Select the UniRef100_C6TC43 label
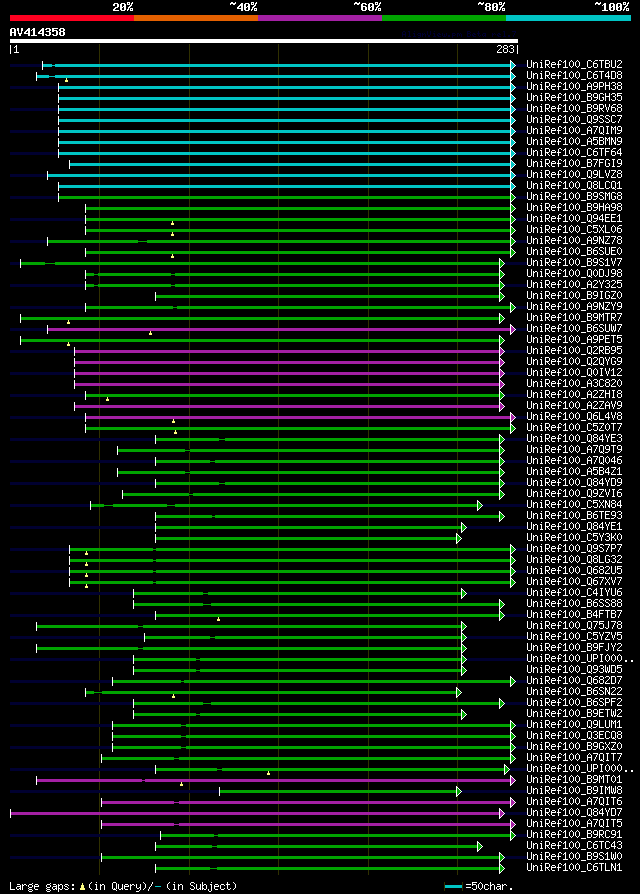This screenshot has height=894, width=640. click(574, 846)
